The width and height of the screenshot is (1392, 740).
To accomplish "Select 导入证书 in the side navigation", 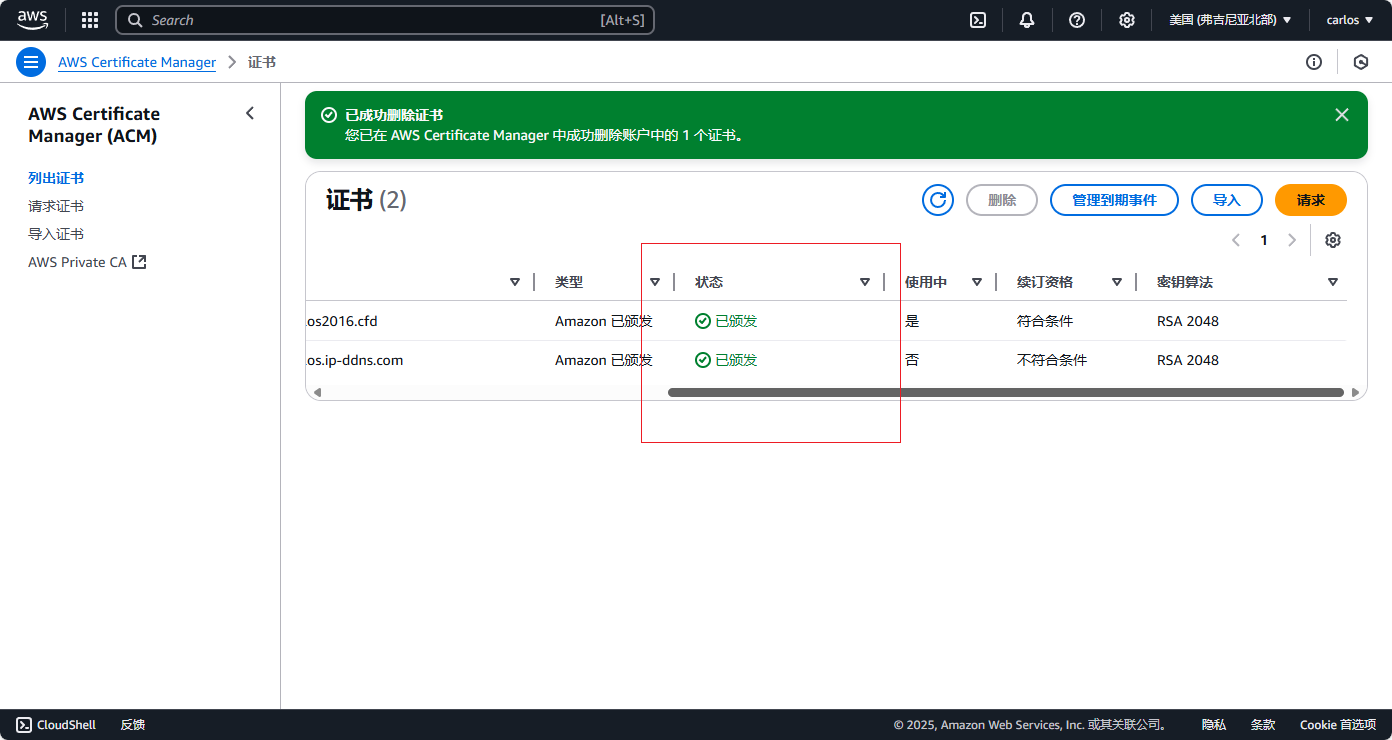I will (x=56, y=234).
